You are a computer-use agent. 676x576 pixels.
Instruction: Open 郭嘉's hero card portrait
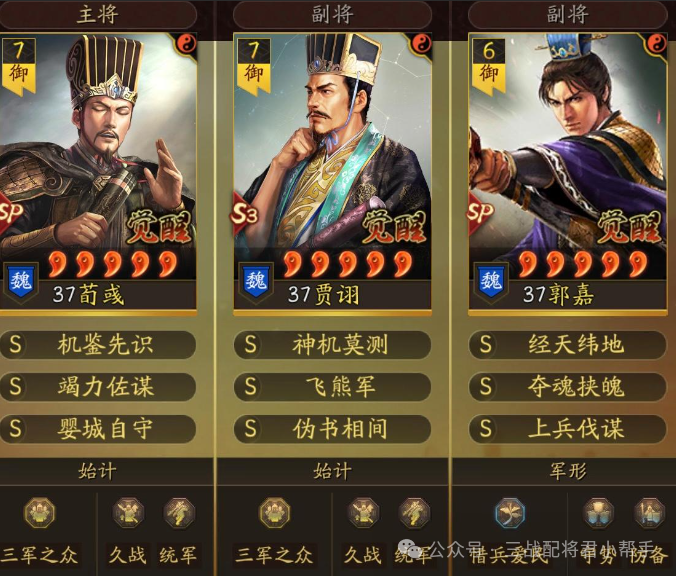coord(567,171)
